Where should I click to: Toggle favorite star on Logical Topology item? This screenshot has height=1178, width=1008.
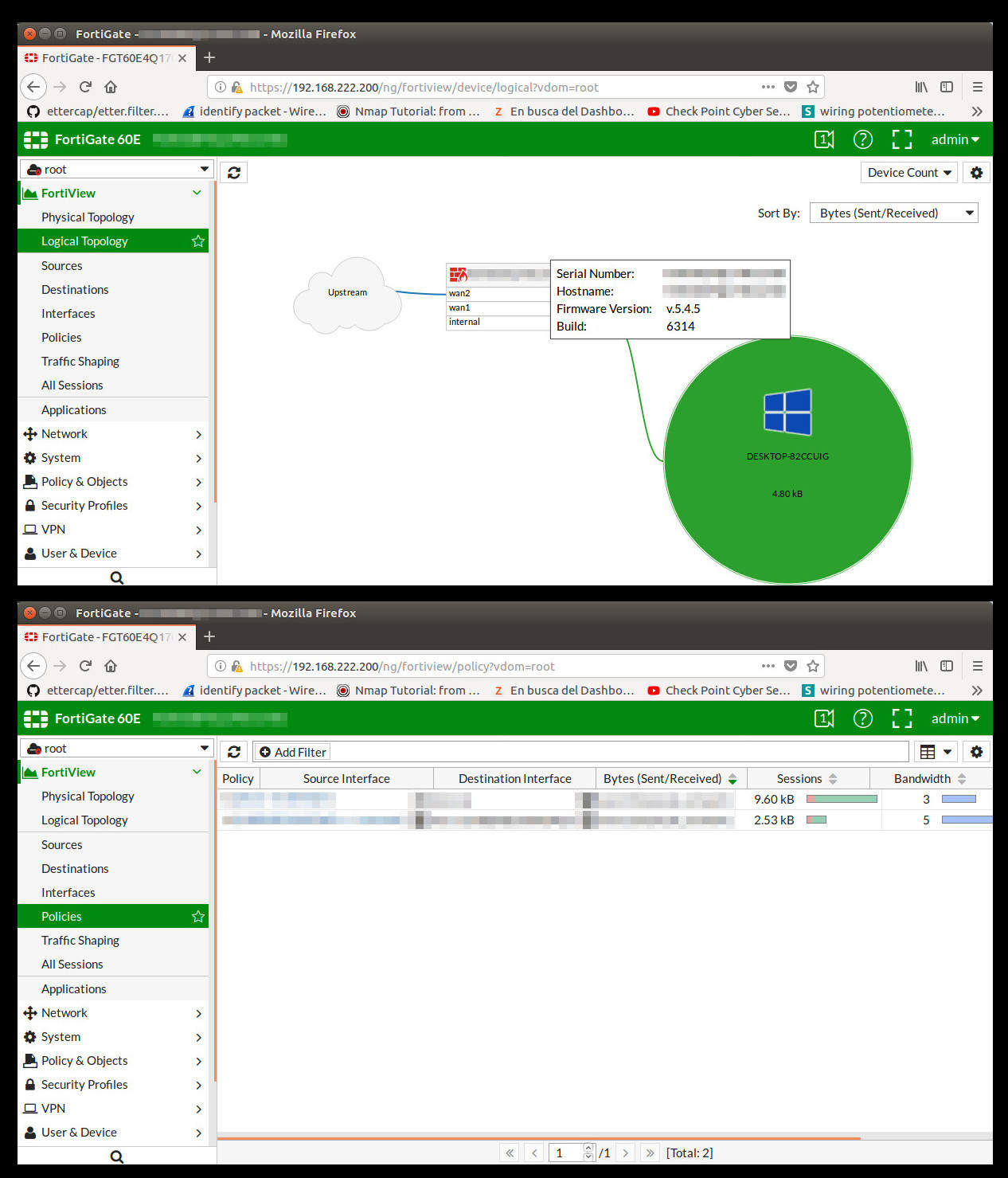198,241
